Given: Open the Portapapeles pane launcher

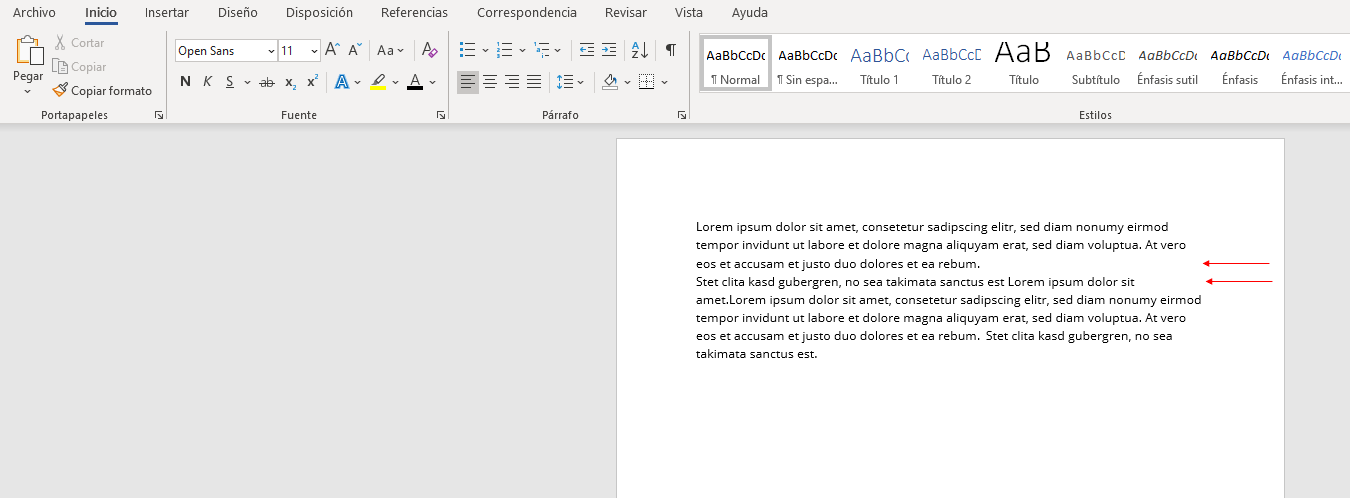Looking at the screenshot, I should [x=159, y=116].
